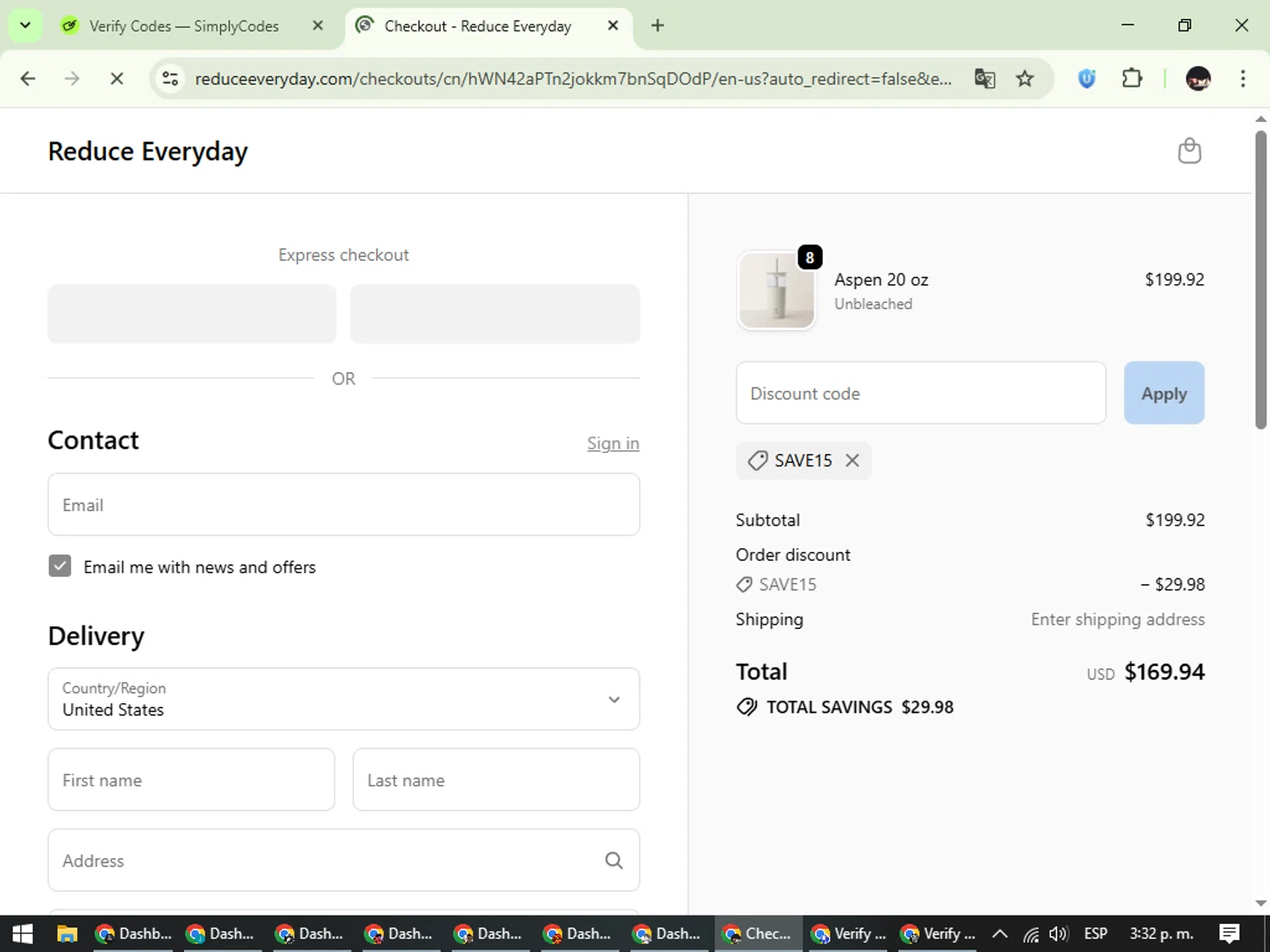
Task: Open the Windows notification center icon
Action: click(x=1229, y=933)
